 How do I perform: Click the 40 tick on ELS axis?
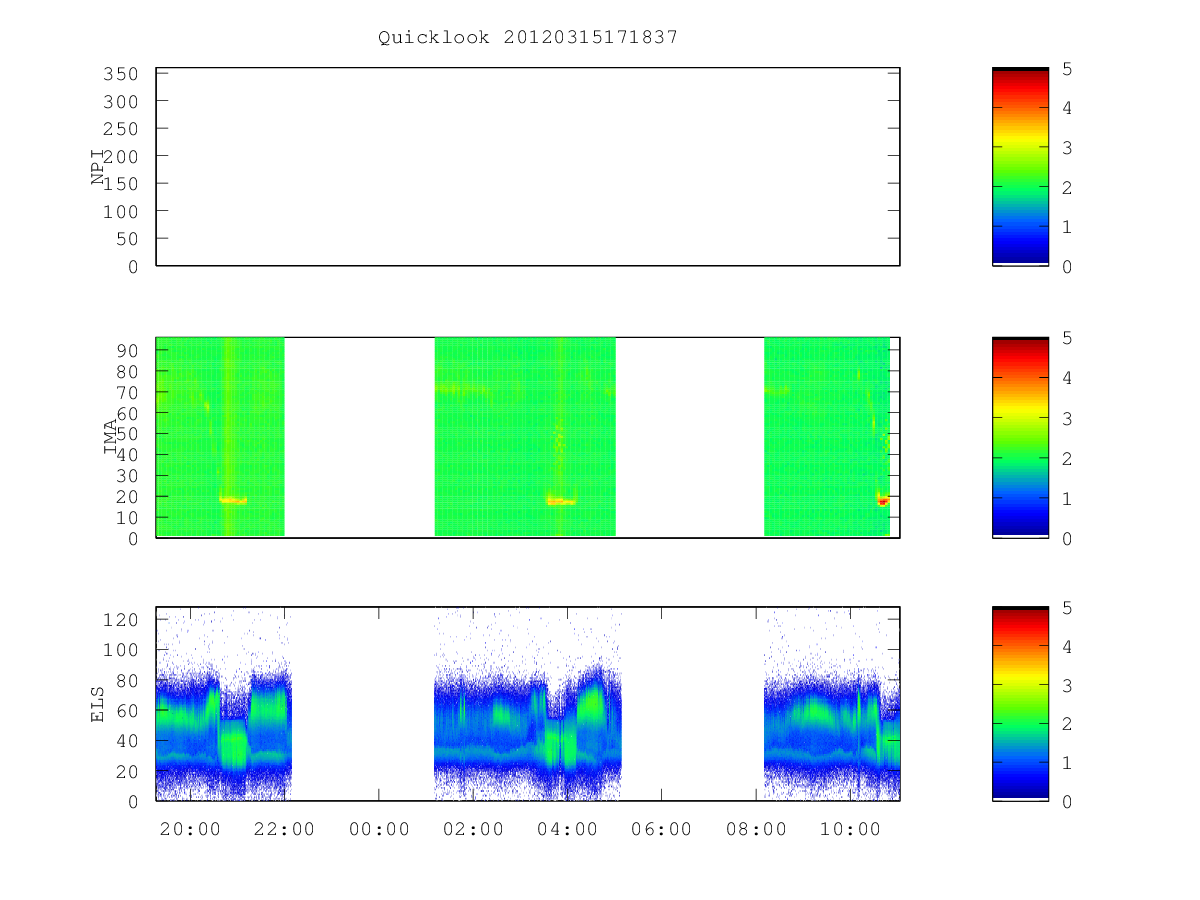[126, 741]
